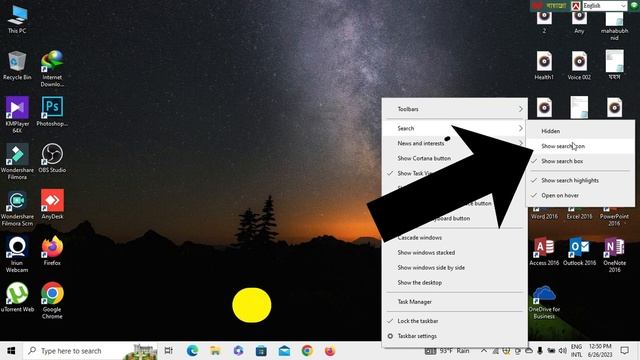Expand News and interests submenu
Viewport: 640px width, 360px height.
point(421,143)
